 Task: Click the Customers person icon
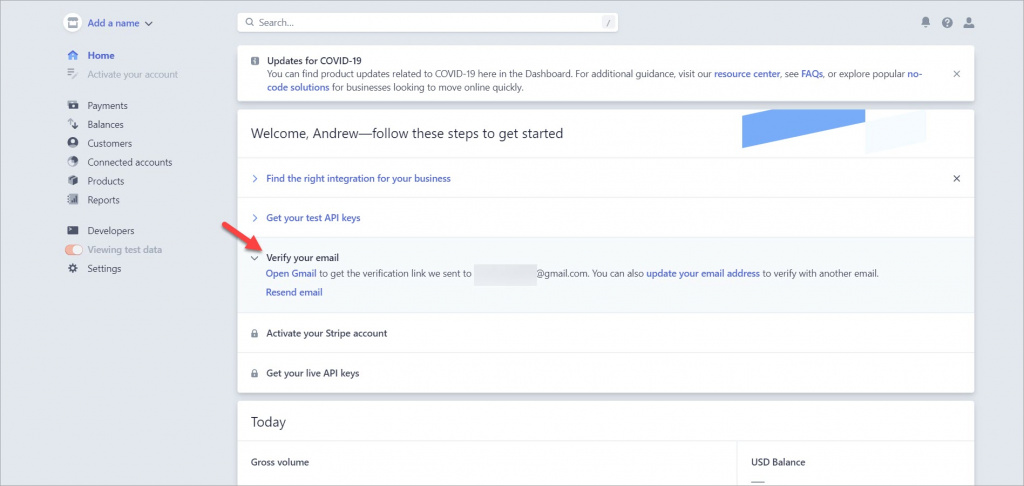coord(73,143)
